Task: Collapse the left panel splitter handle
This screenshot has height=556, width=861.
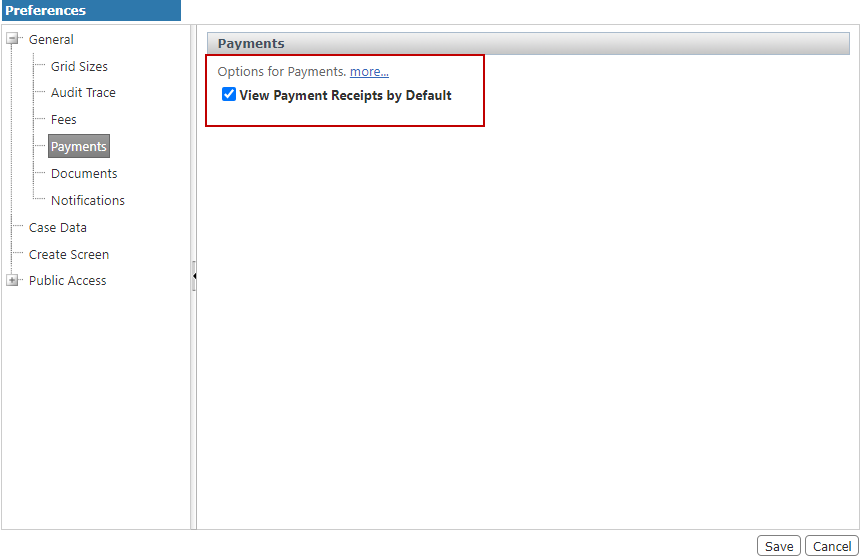Action: [194, 276]
